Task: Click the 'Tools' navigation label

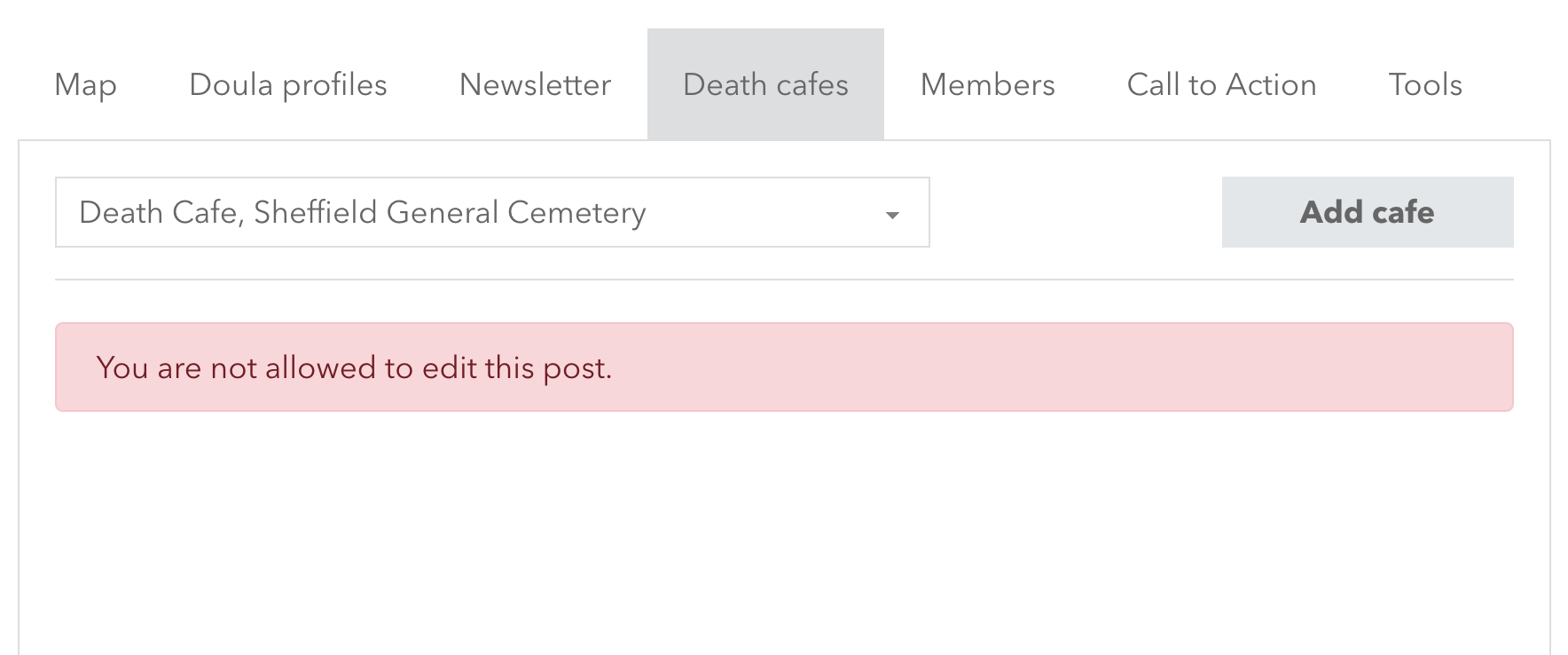Action: [1424, 85]
